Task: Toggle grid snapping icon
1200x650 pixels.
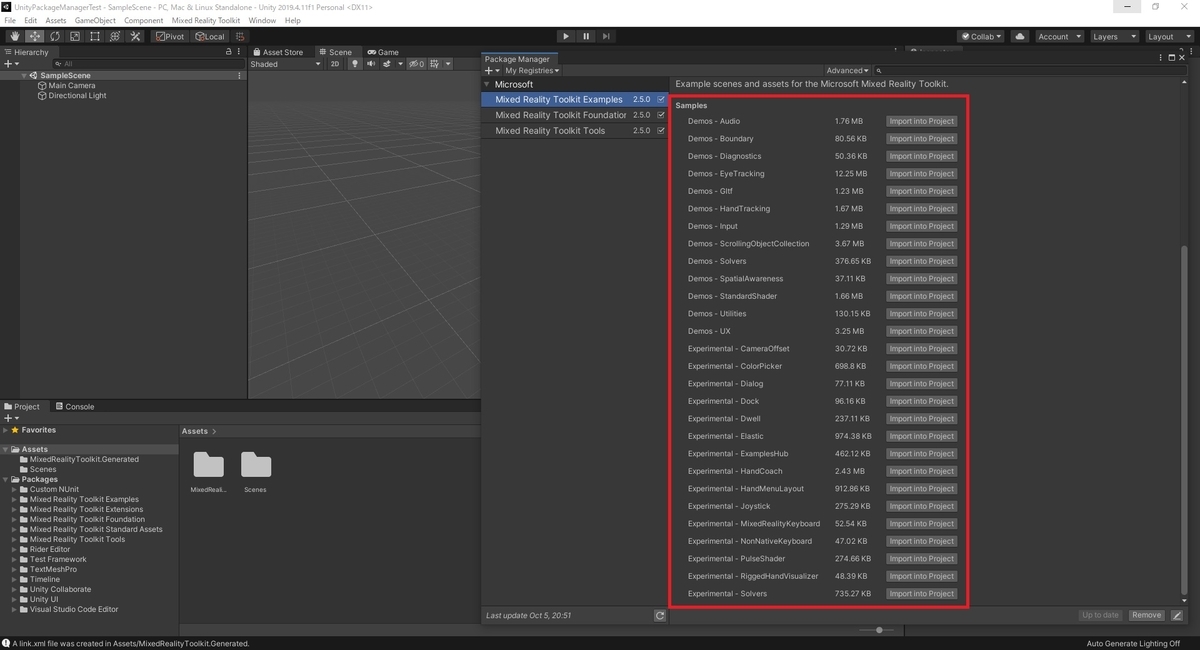Action: (x=240, y=36)
